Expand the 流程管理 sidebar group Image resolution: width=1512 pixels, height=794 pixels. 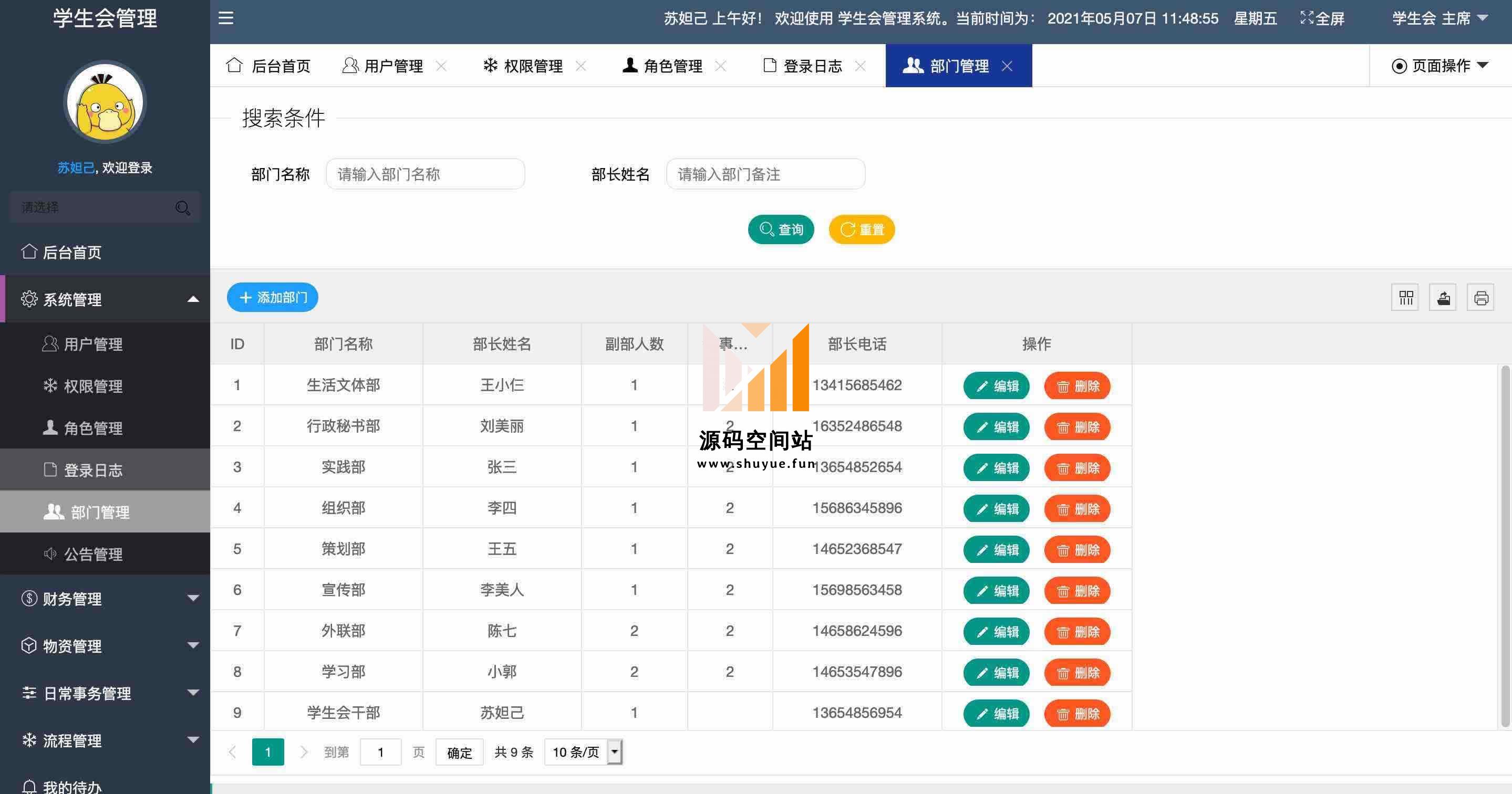click(105, 740)
